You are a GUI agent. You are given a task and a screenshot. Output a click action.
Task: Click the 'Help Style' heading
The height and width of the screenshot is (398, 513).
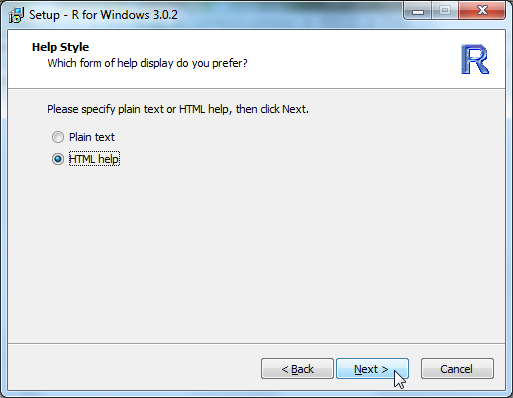click(x=60, y=47)
